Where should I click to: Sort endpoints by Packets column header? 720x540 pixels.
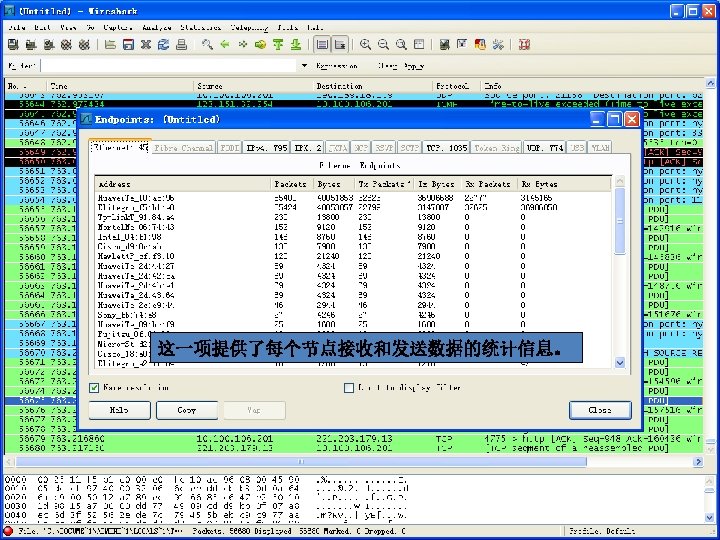[292, 184]
